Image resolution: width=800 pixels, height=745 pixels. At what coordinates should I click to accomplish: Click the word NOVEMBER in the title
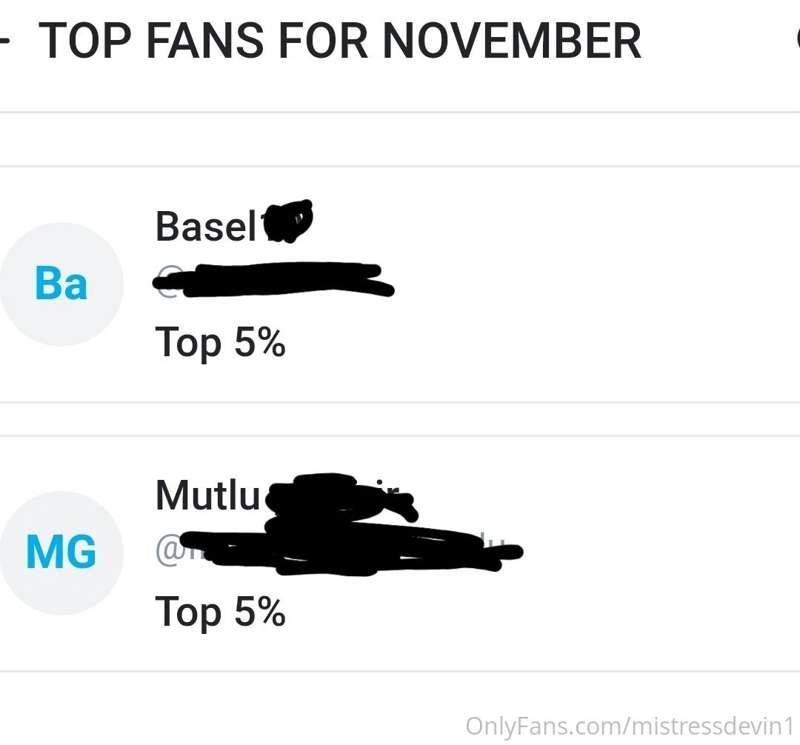(512, 40)
